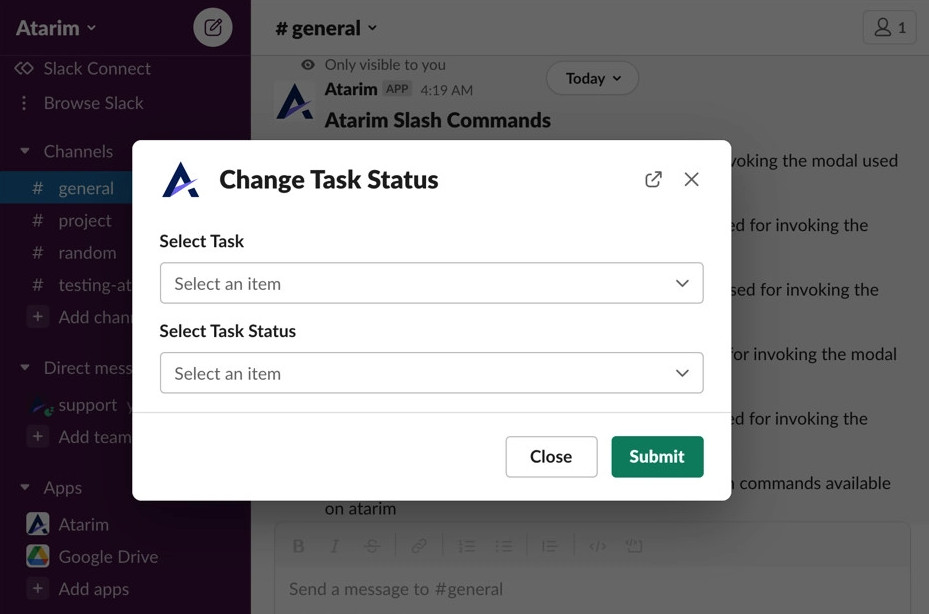This screenshot has height=614, width=929.
Task: Open Google Drive app in sidebar
Action: click(107, 557)
